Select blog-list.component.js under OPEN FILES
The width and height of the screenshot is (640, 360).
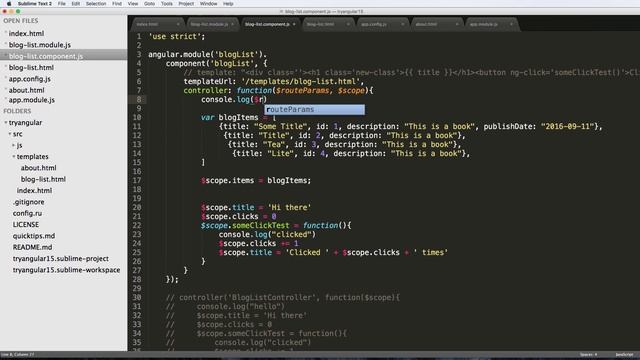point(46,56)
